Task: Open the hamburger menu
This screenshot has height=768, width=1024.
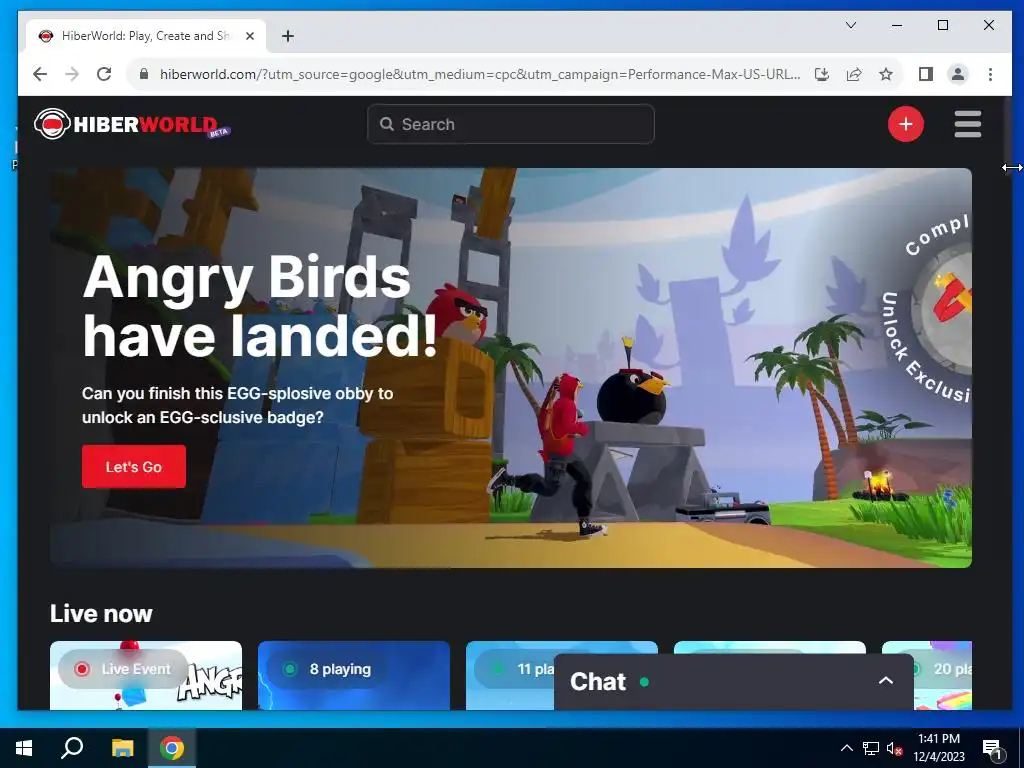Action: click(967, 124)
